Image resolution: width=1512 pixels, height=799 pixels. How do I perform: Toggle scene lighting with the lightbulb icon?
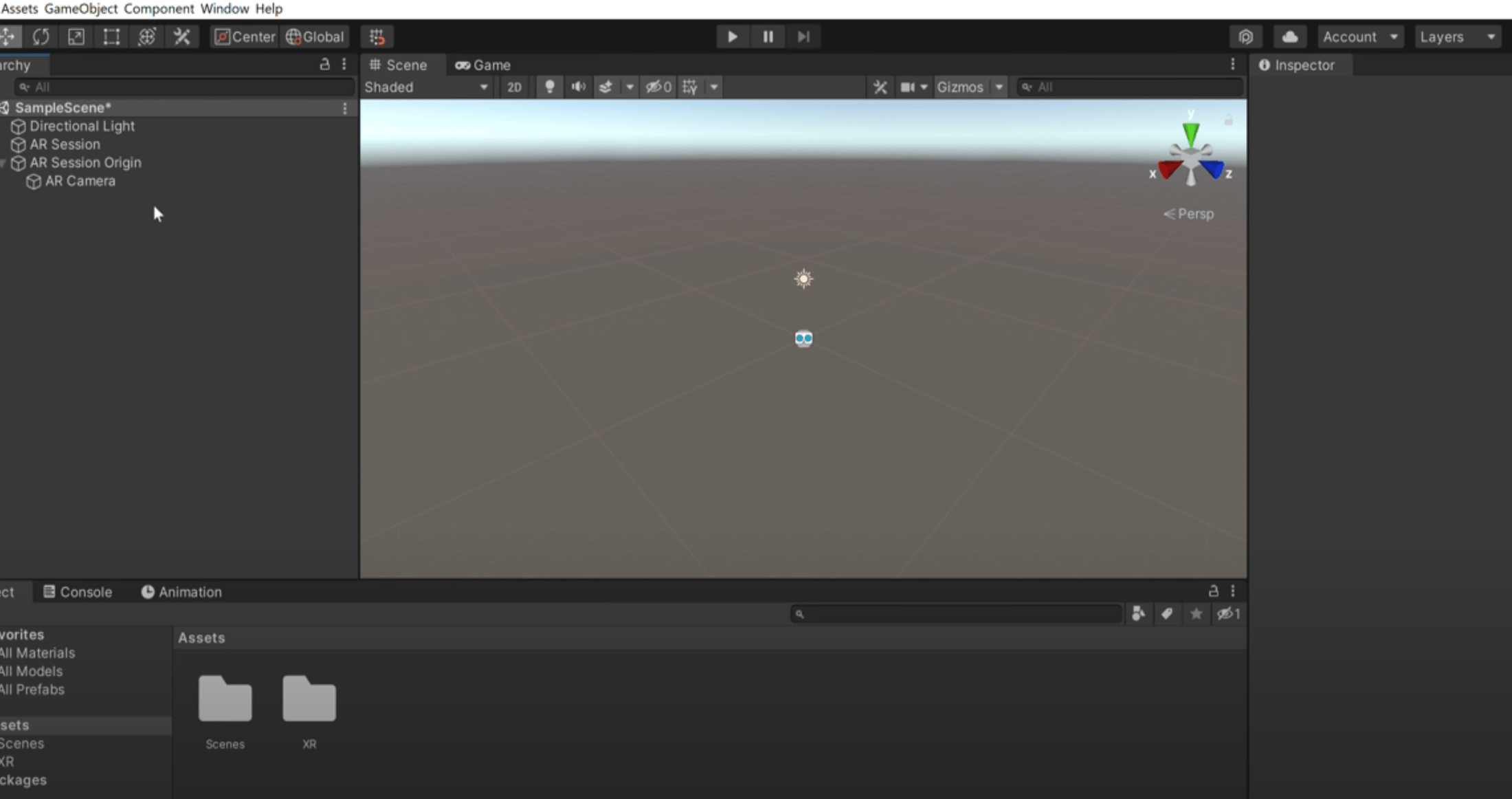(550, 87)
